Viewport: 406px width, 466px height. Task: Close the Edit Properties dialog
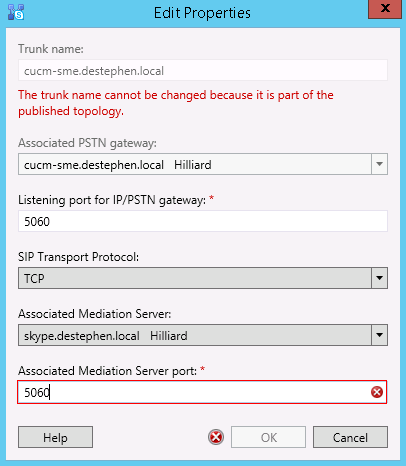point(385,9)
